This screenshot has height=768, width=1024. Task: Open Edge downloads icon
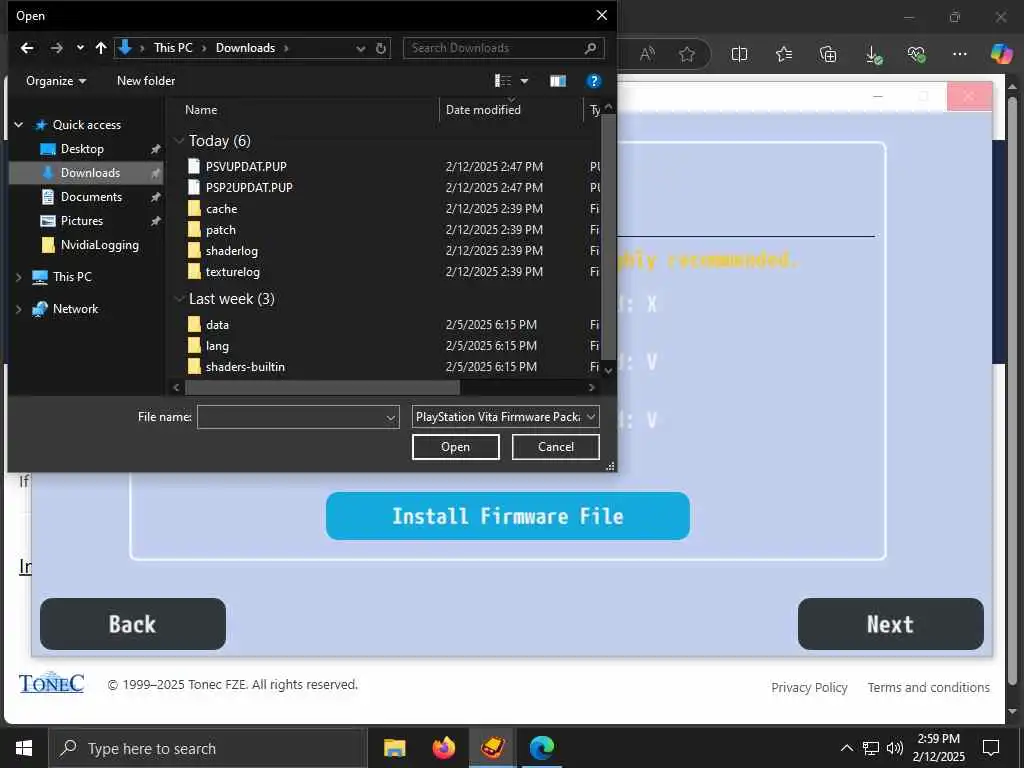pyautogui.click(x=873, y=55)
